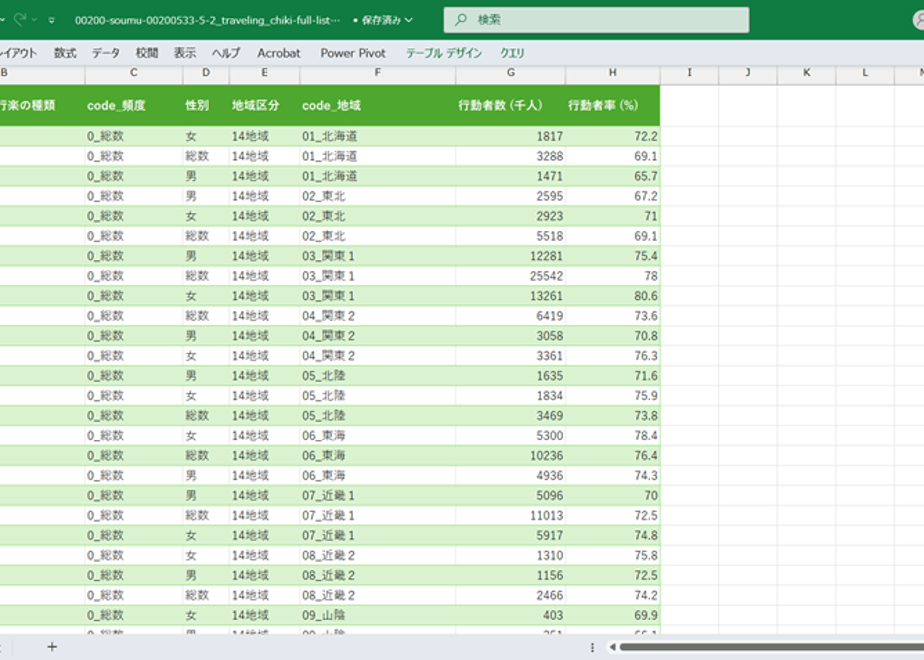Open the Quick Access Toolbar customize arrow
Screen dimensions: 924x660
[52, 20]
